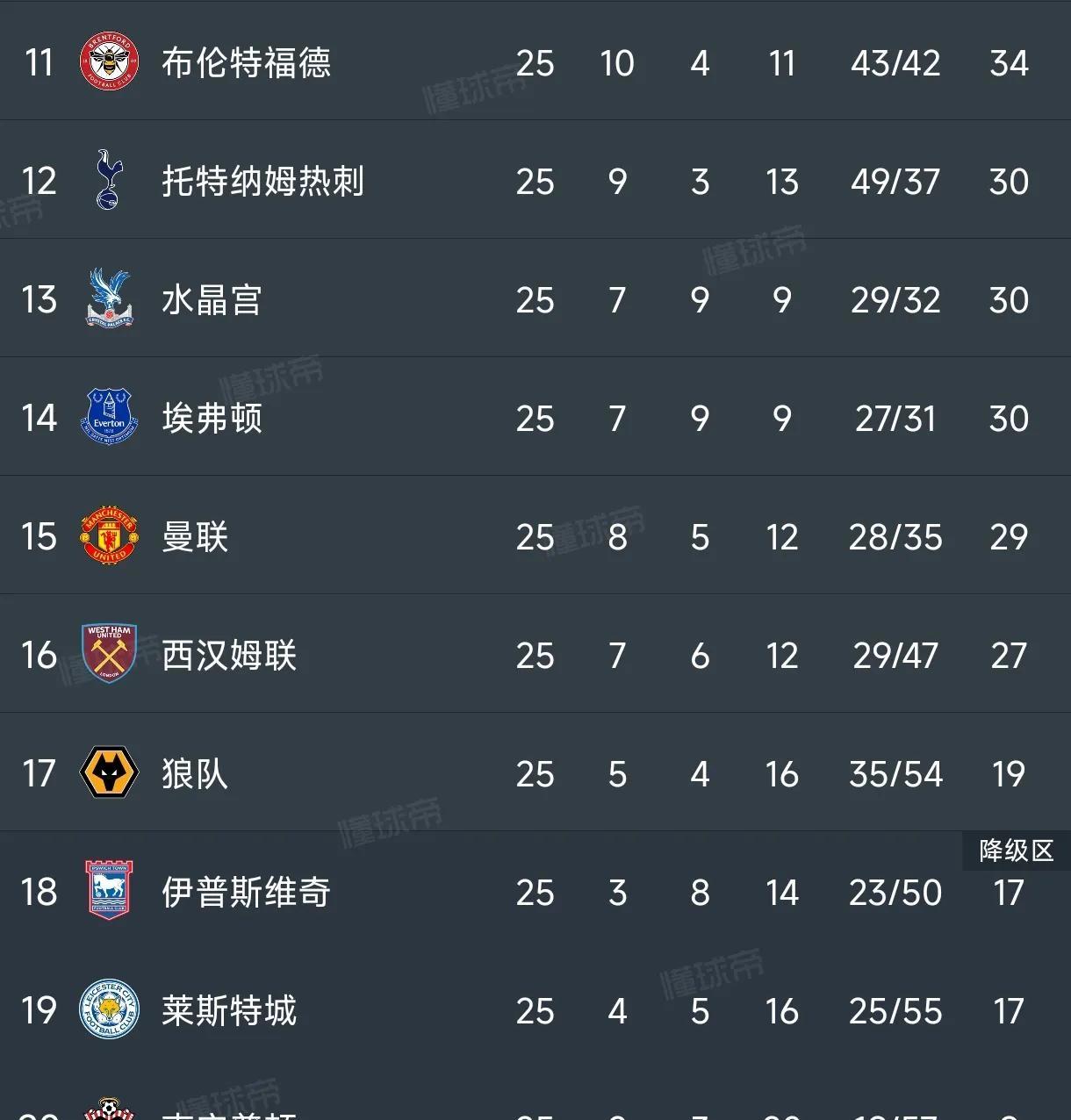Select the 水晶宫 team name text

click(x=211, y=299)
